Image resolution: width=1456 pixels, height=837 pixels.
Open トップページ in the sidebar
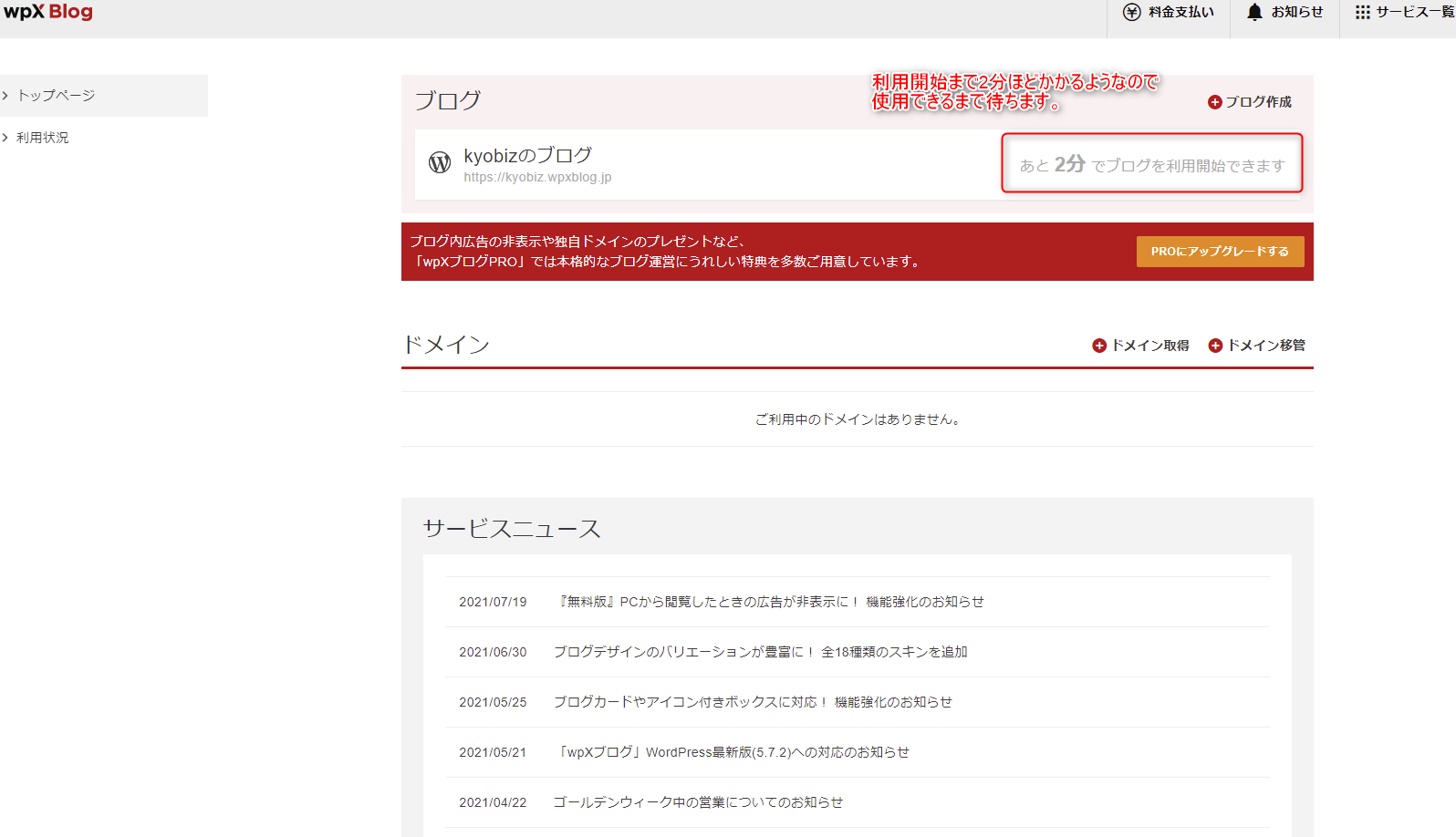coord(104,96)
